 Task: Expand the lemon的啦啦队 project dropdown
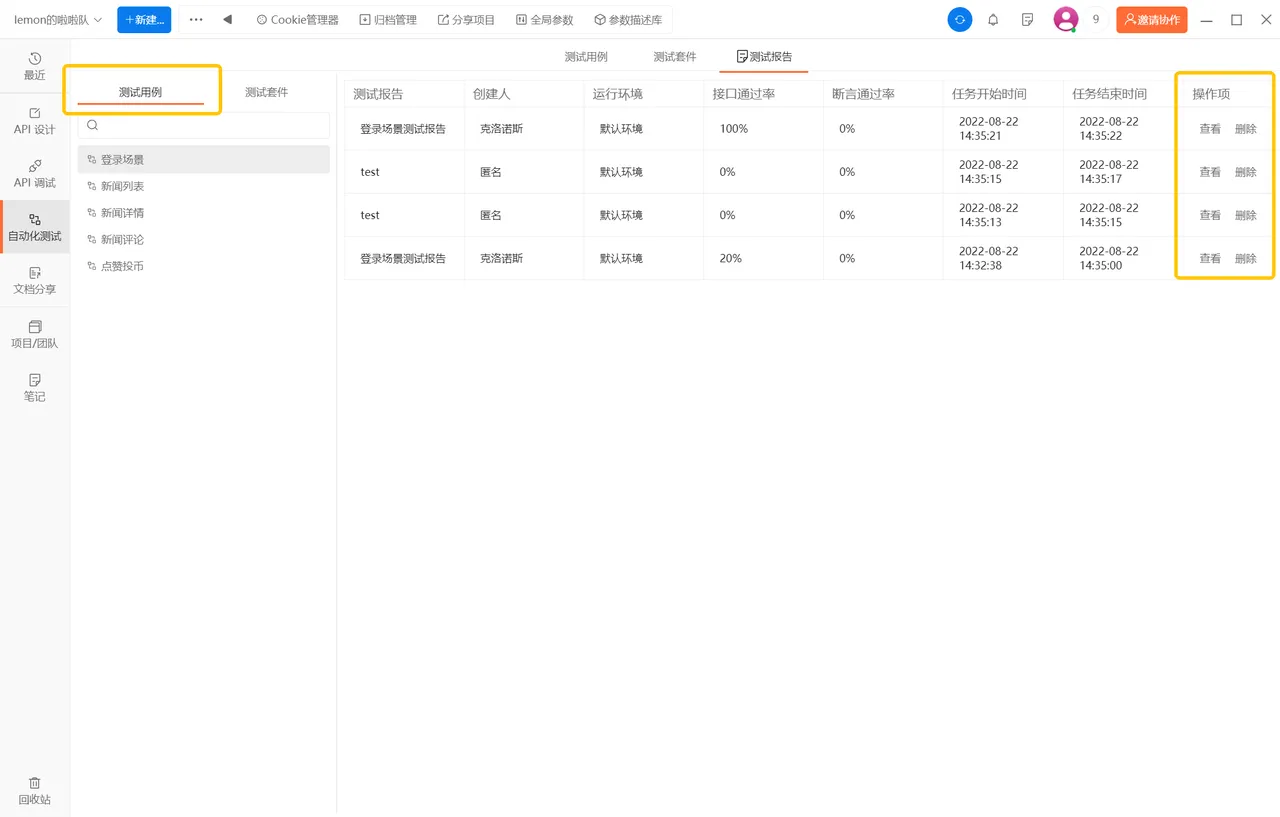pyautogui.click(x=57, y=19)
